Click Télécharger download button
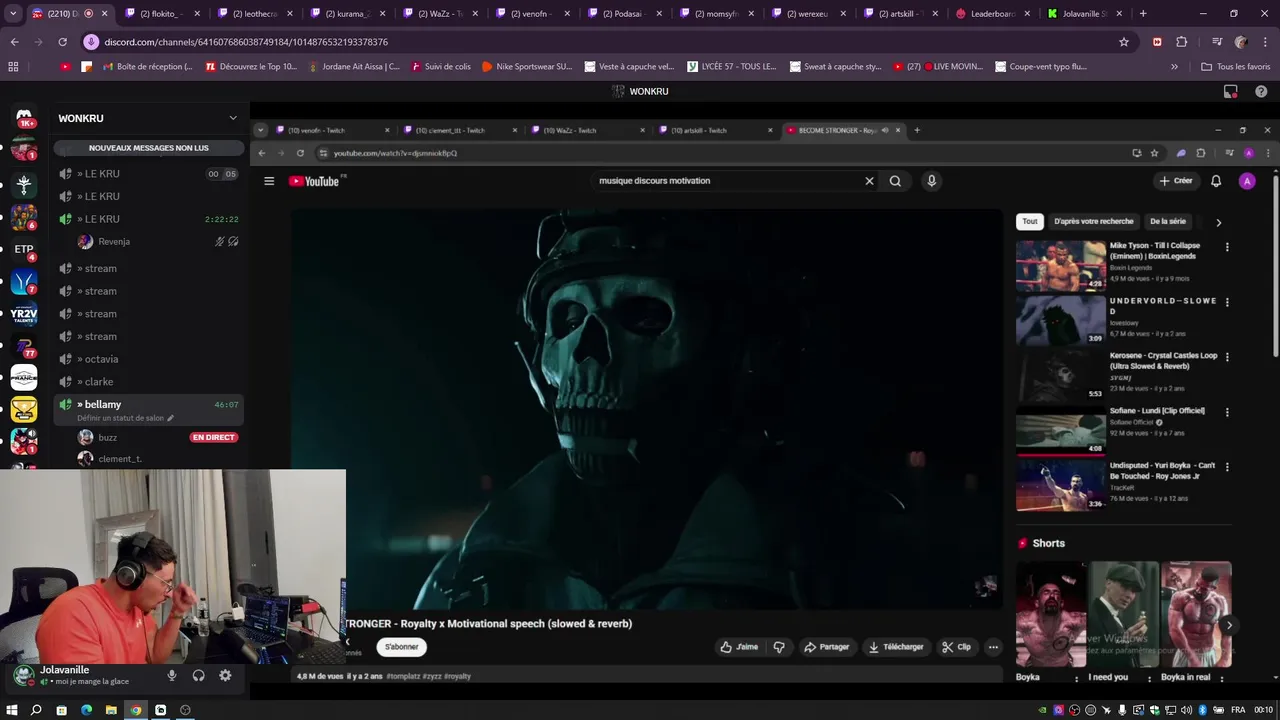The image size is (1280, 720). [896, 647]
